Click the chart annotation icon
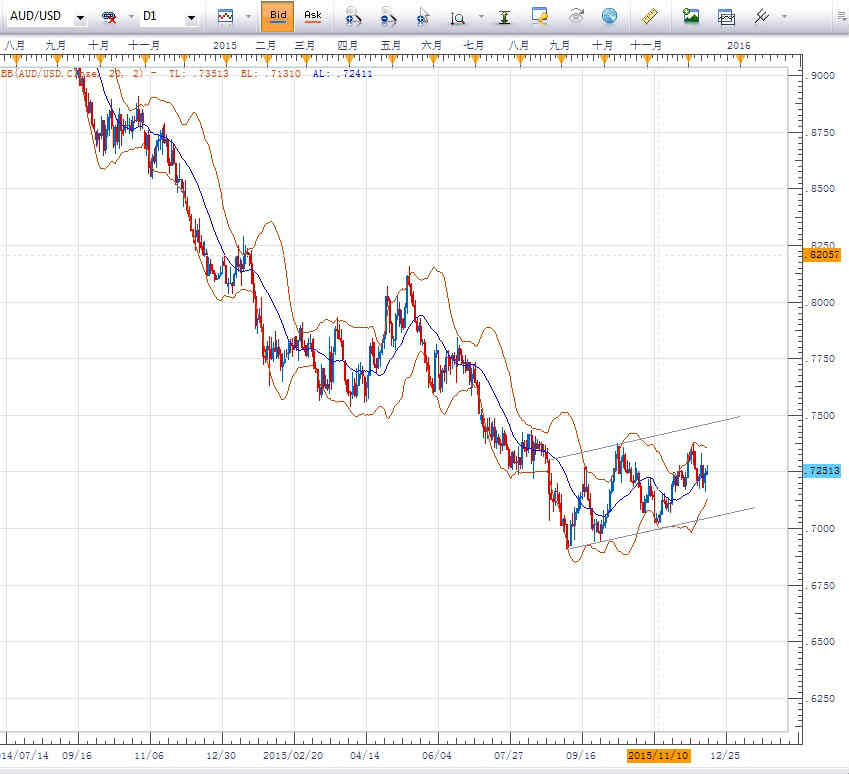 [x=541, y=16]
